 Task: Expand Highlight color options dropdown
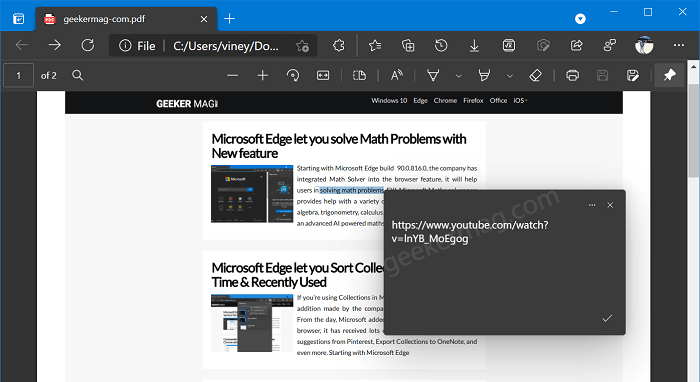[x=510, y=76]
